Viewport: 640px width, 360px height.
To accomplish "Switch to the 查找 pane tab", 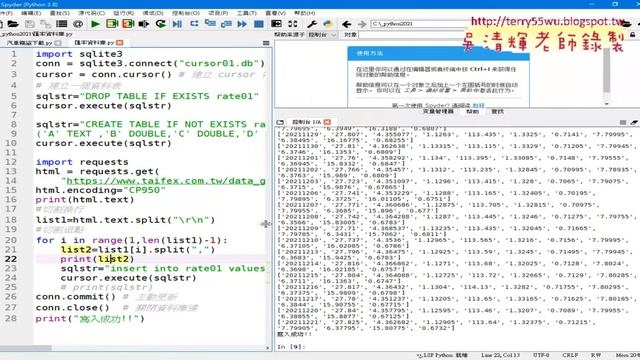I will pyautogui.click(x=497, y=111).
